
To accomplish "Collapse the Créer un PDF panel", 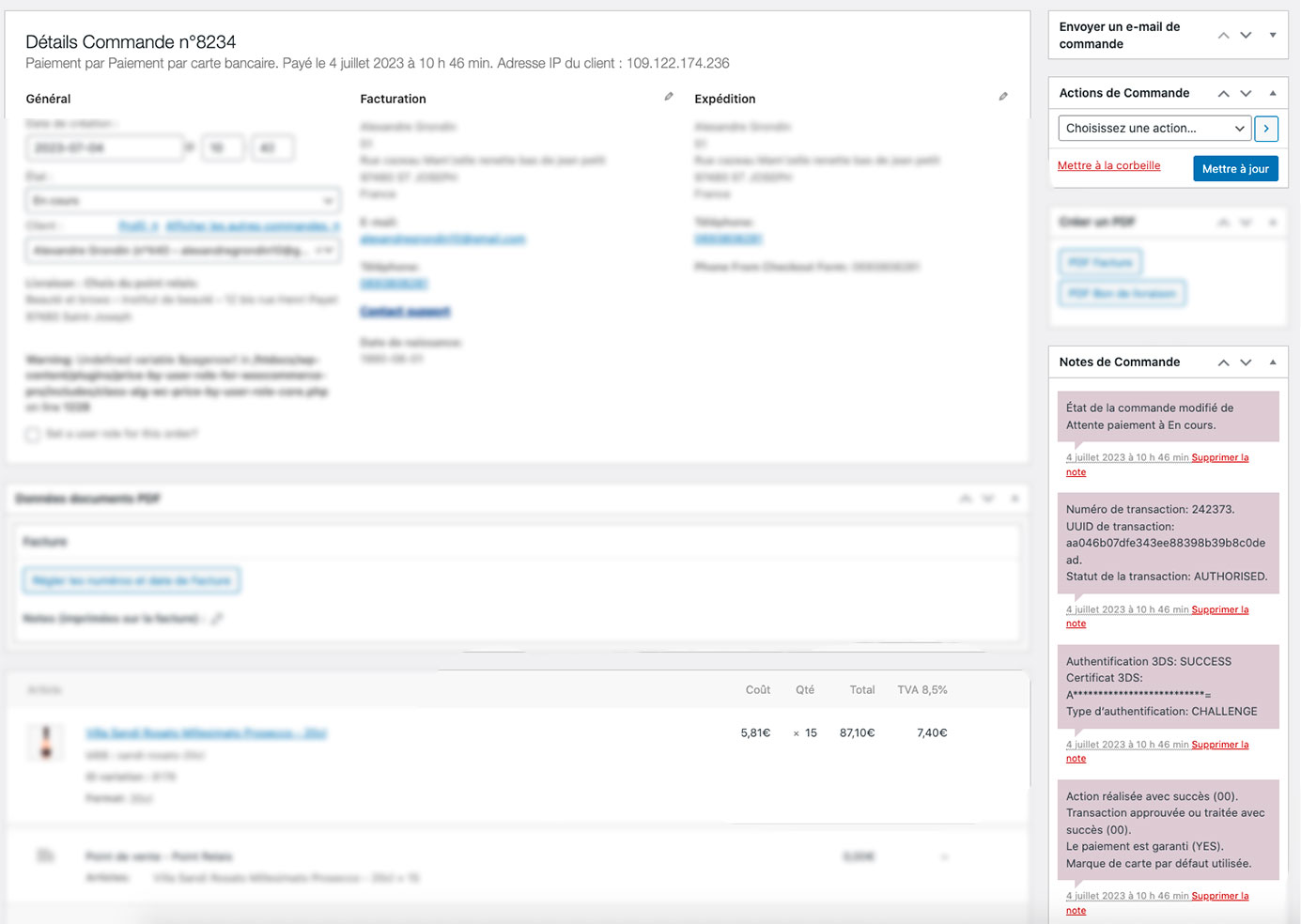I will point(1273,223).
